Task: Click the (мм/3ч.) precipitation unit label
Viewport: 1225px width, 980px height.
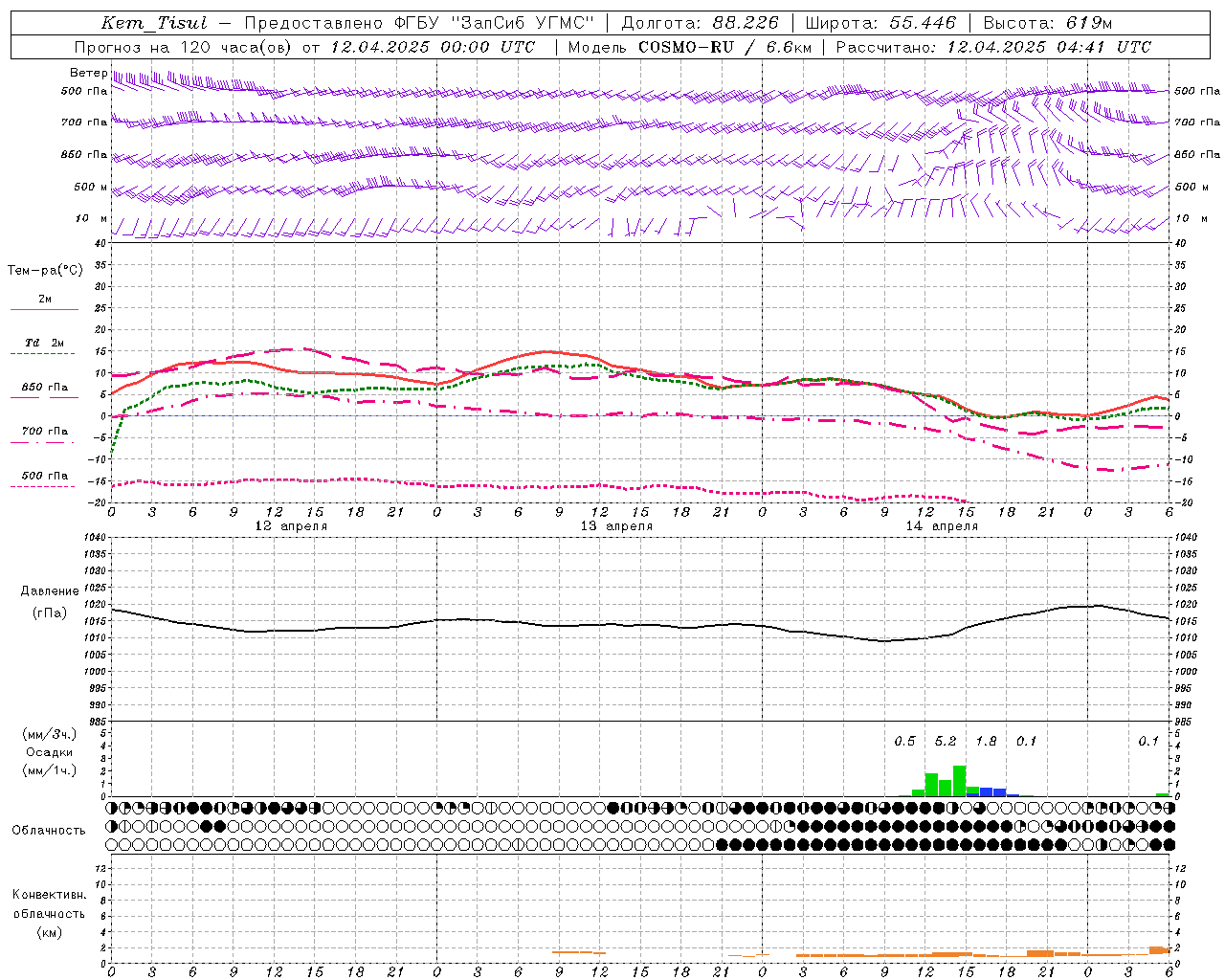Action: coord(50,734)
